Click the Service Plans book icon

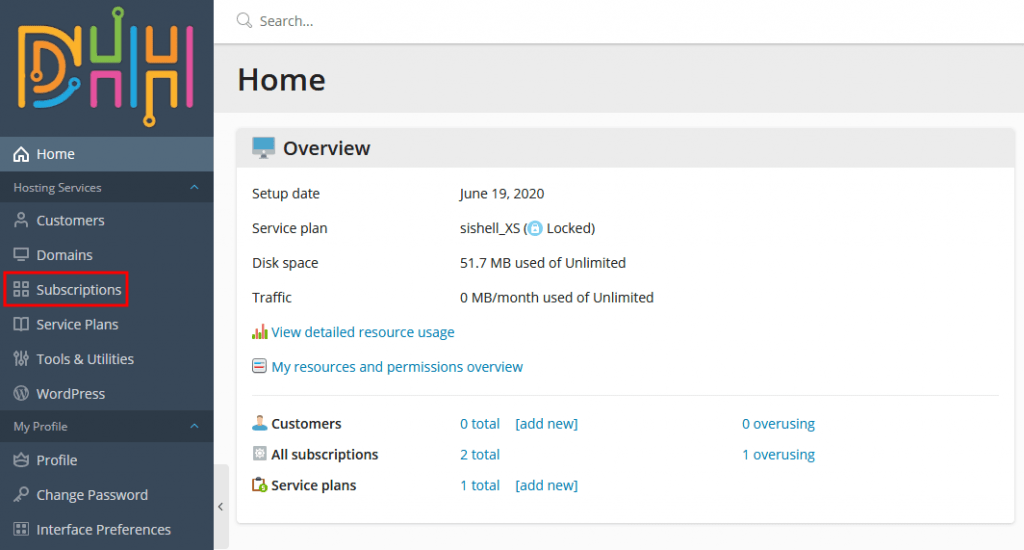20,324
